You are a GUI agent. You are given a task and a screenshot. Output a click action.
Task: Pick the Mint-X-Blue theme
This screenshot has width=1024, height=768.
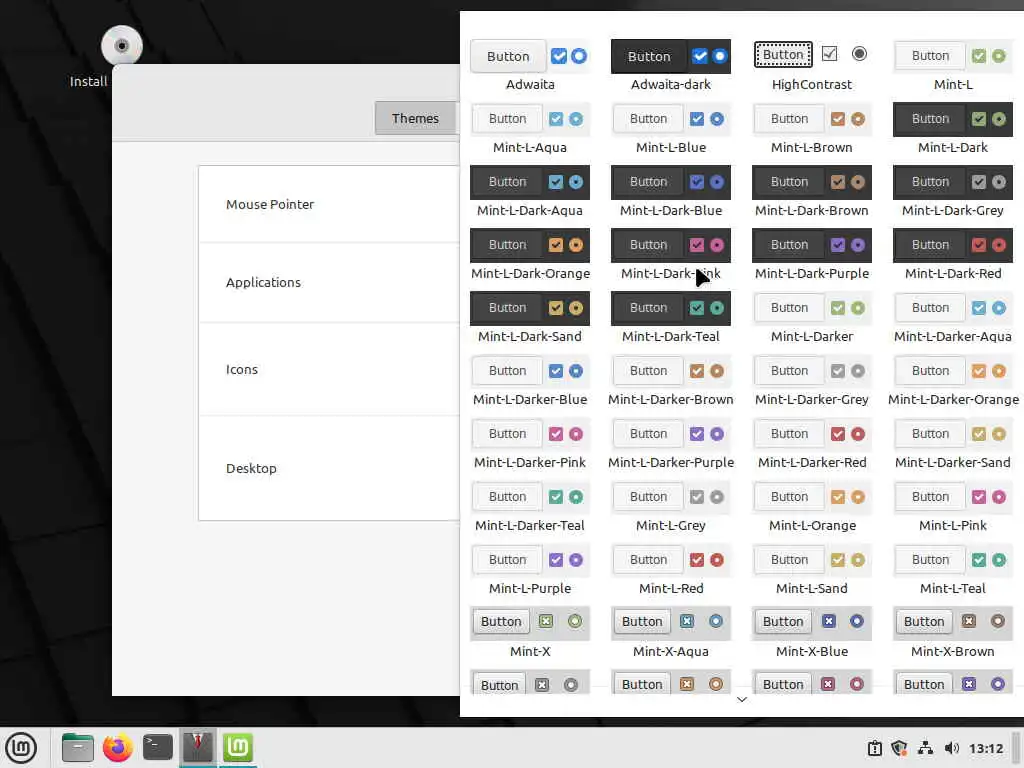point(812,633)
